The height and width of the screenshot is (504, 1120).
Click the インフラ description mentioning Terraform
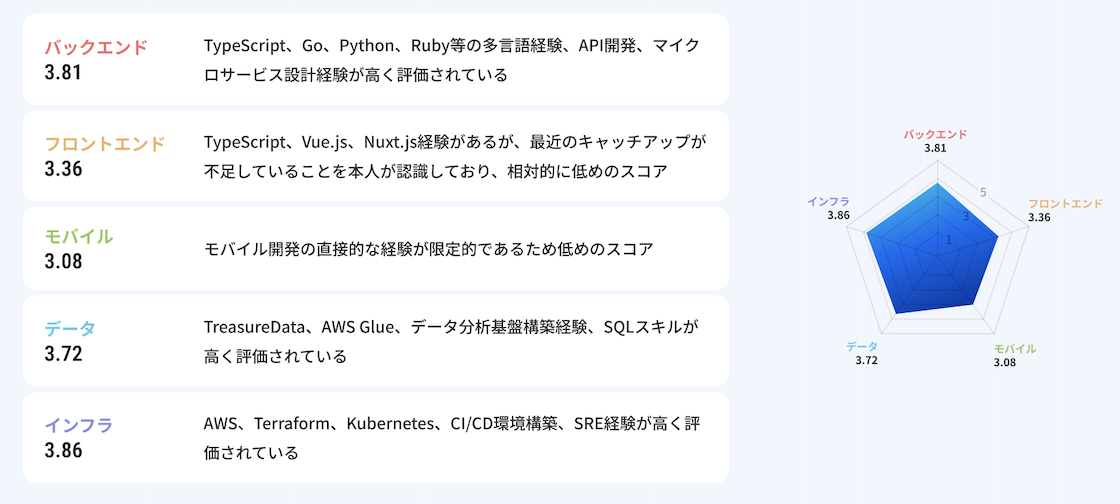[x=451, y=437]
